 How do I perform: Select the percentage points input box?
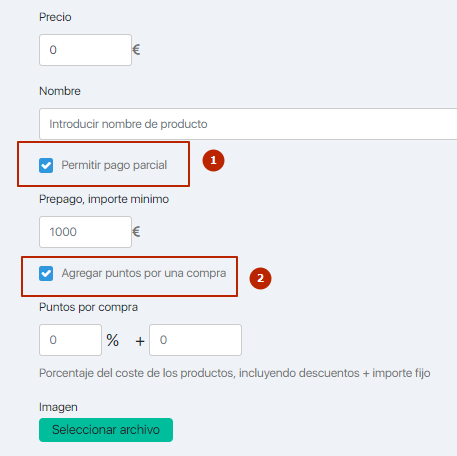(70, 340)
